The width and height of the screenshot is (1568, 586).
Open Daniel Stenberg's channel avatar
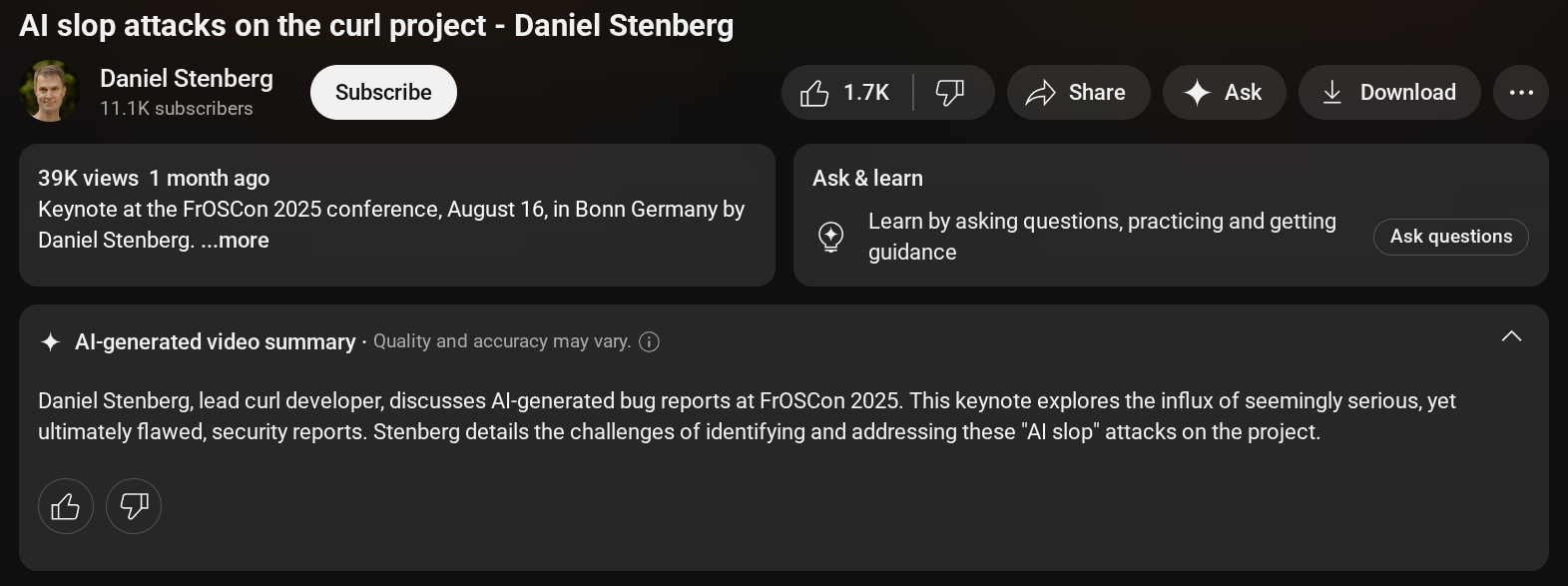coord(49,92)
